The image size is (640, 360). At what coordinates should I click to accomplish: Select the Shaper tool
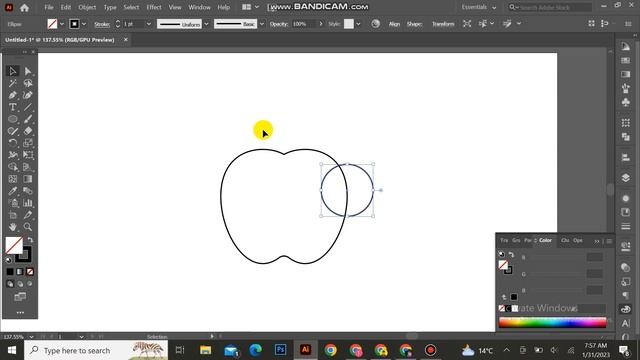pos(13,131)
